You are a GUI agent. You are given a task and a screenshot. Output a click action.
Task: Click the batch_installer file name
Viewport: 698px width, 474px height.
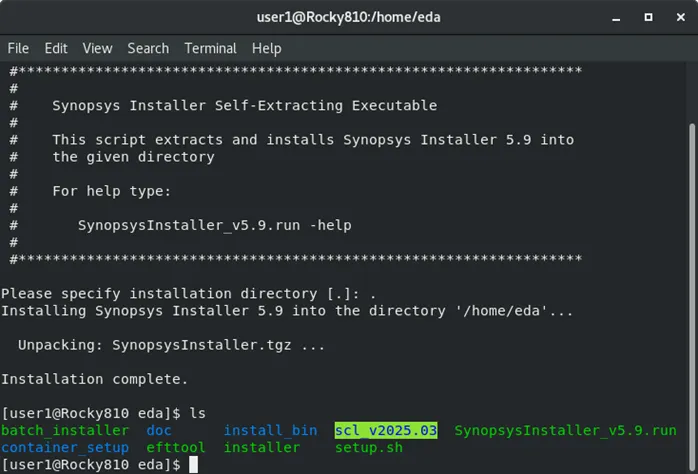coord(65,430)
